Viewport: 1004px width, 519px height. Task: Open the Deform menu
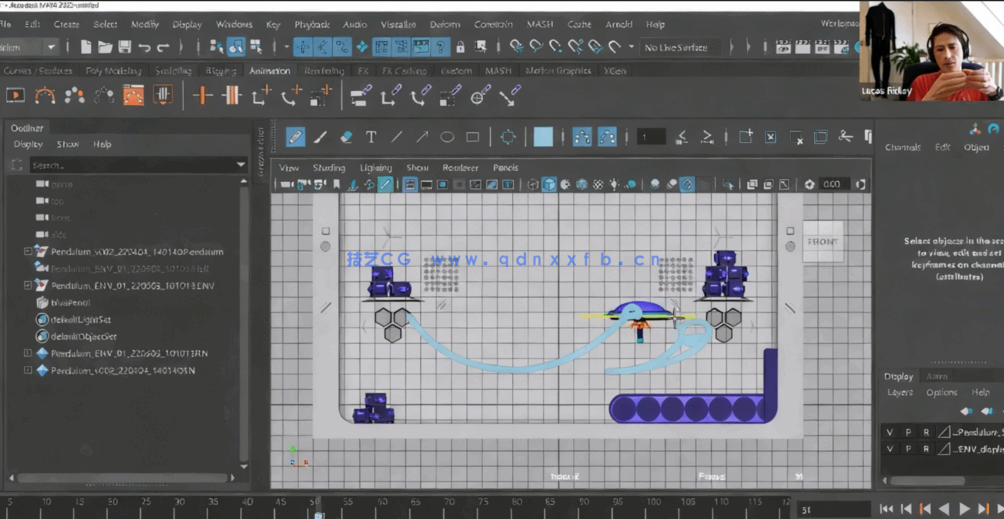click(445, 24)
